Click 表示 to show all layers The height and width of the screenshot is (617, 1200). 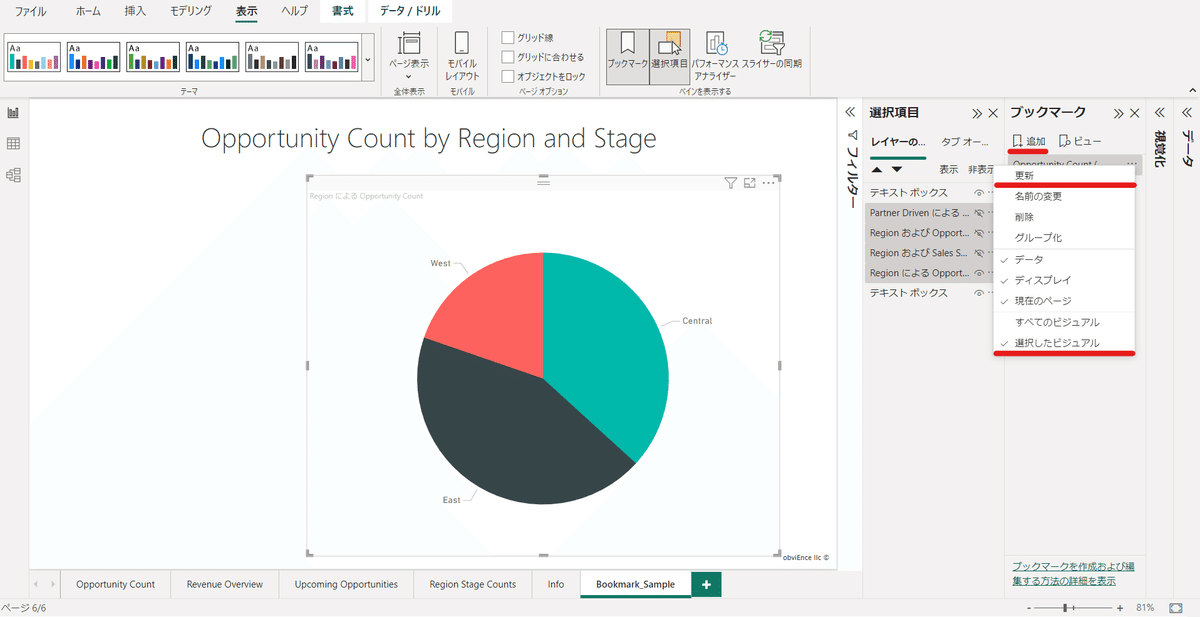pyautogui.click(x=948, y=170)
